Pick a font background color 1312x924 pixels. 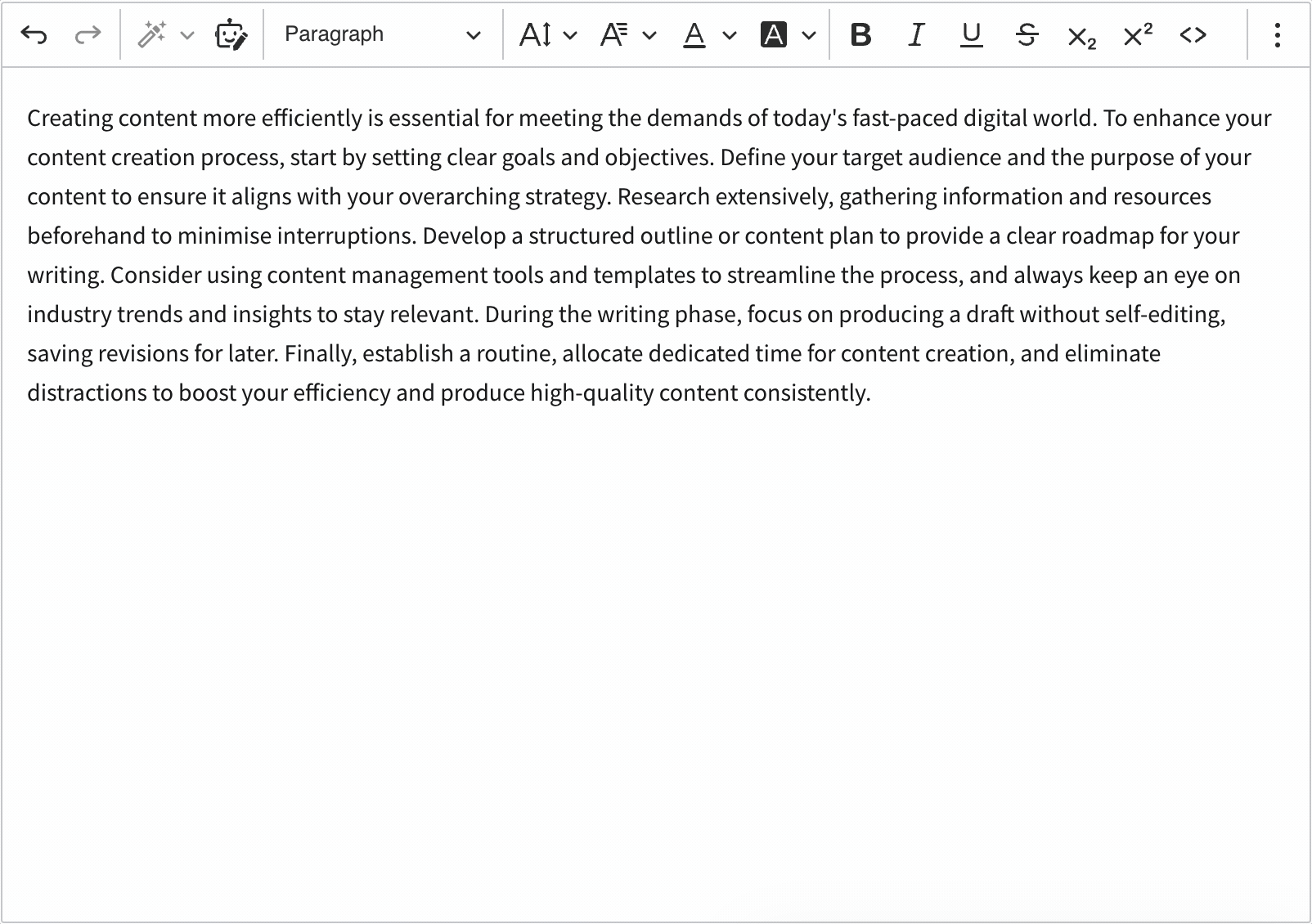tap(773, 34)
